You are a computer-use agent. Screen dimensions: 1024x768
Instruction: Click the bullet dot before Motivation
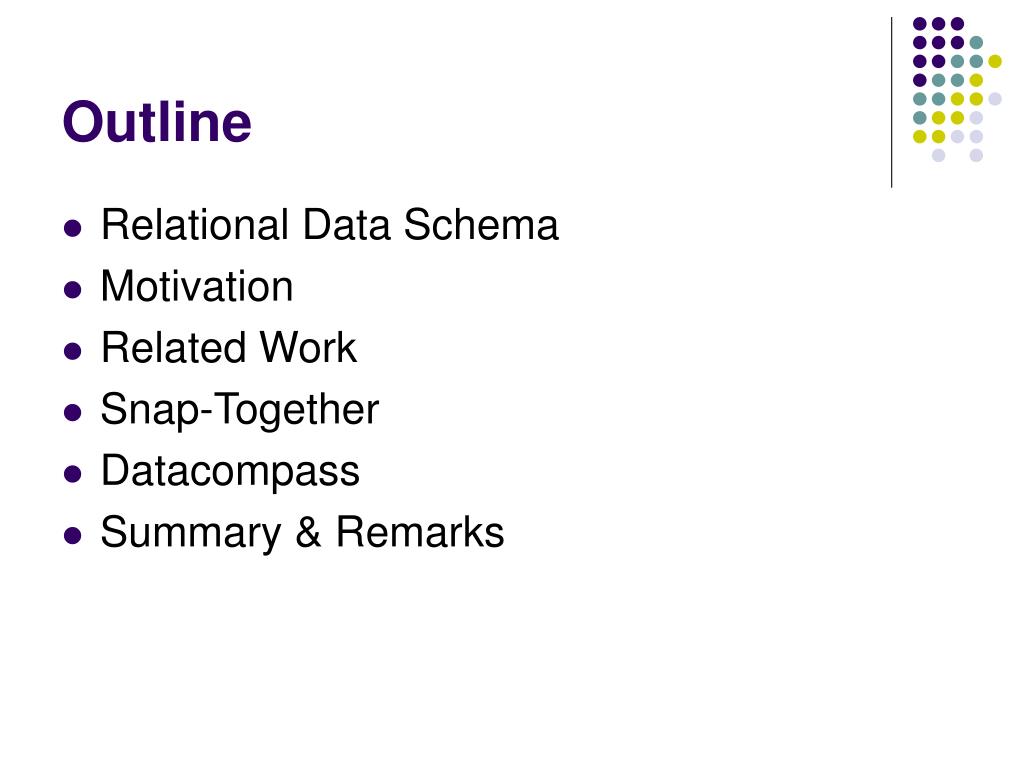point(72,290)
